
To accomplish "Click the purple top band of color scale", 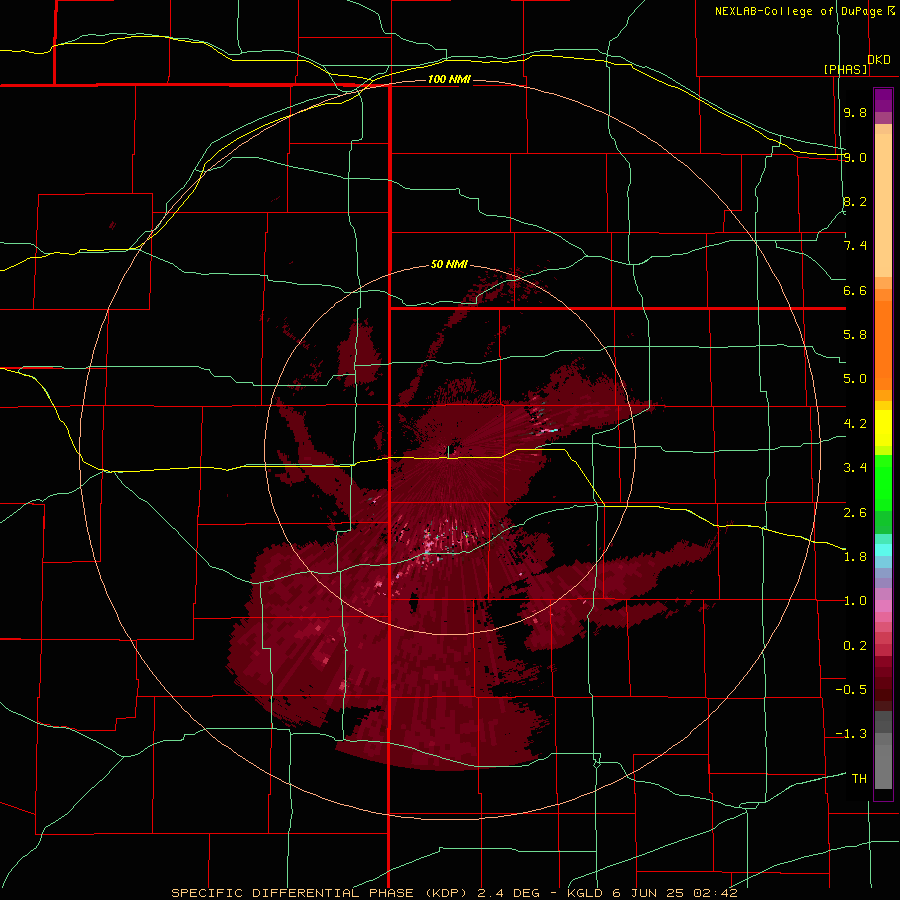I will pyautogui.click(x=883, y=100).
